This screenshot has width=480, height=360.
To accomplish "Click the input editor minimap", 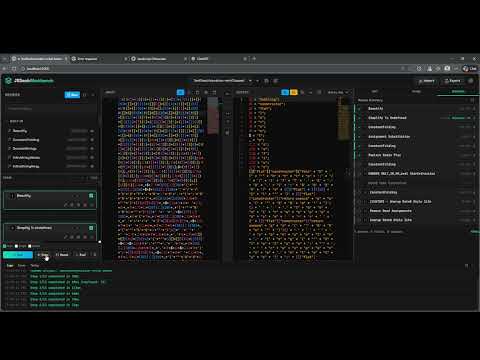I will click(213, 115).
